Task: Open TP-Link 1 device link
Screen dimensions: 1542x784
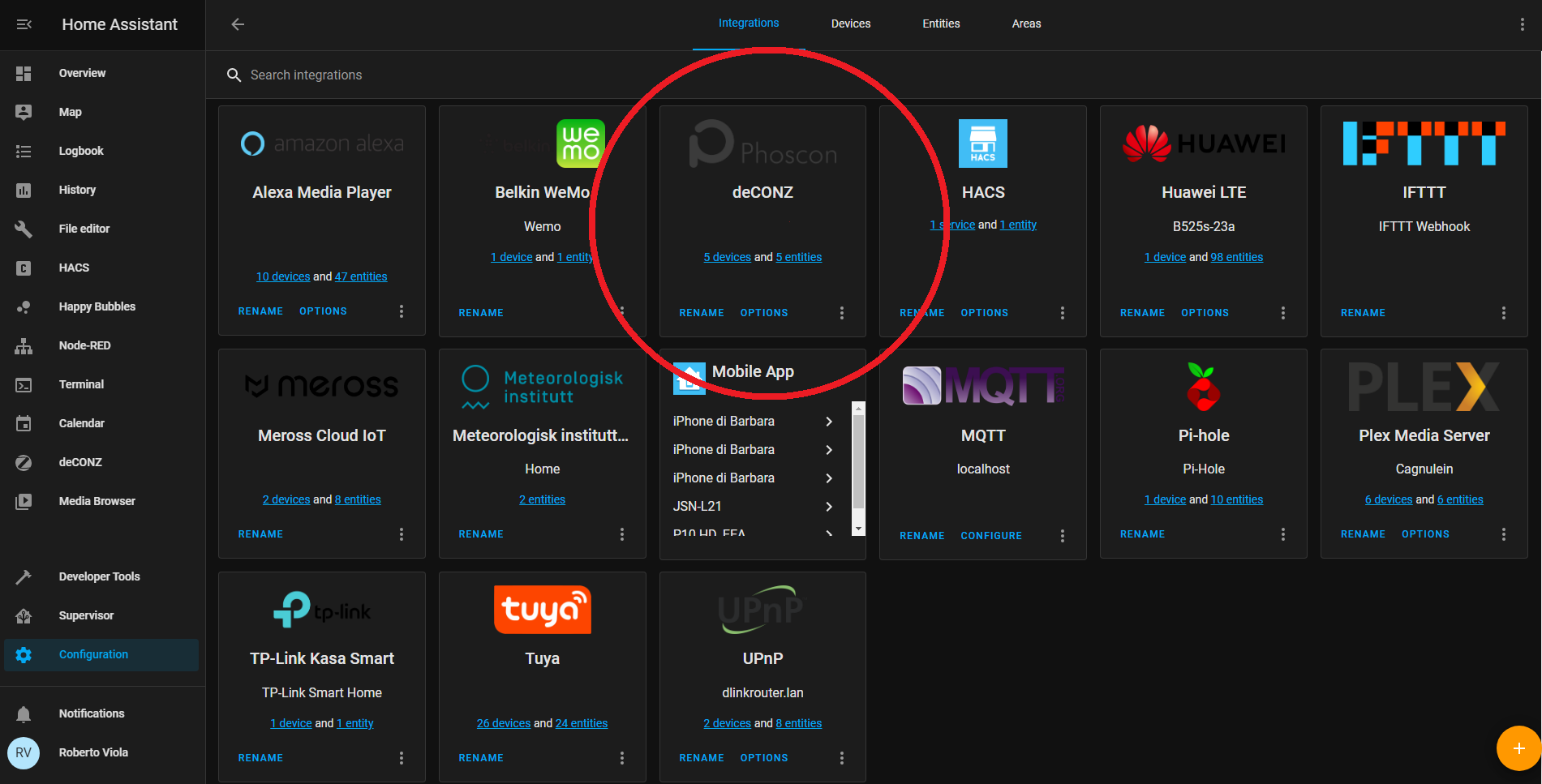Action: coord(290,723)
